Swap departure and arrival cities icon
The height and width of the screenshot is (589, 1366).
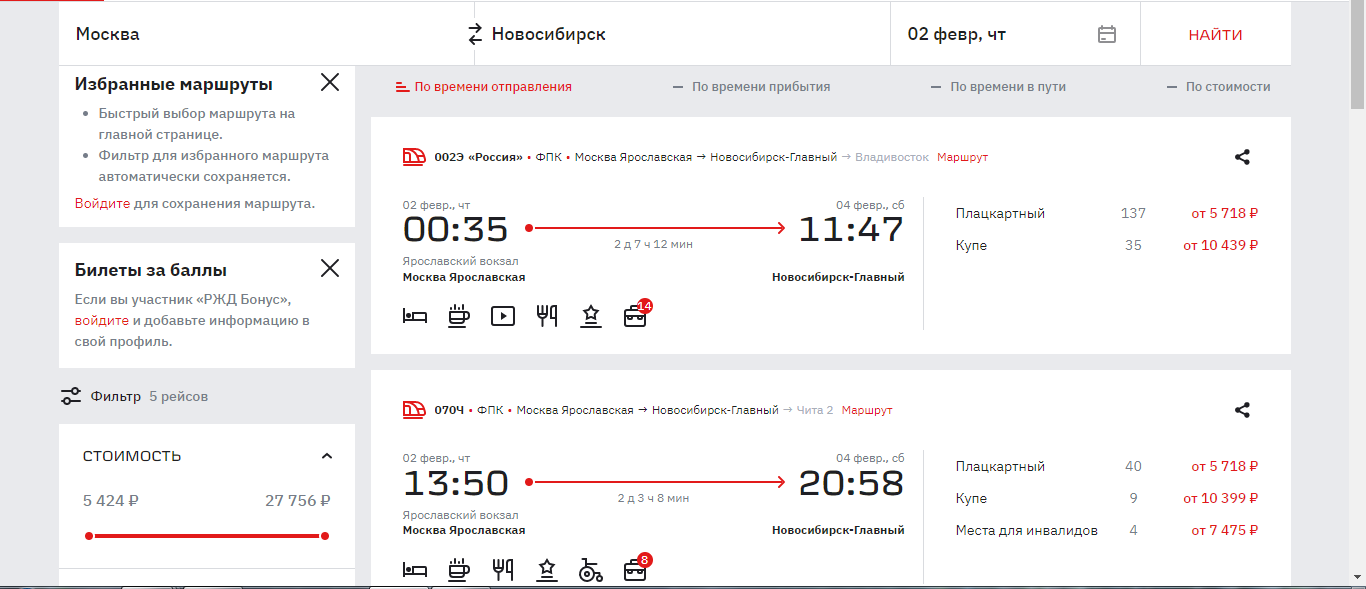(x=475, y=34)
